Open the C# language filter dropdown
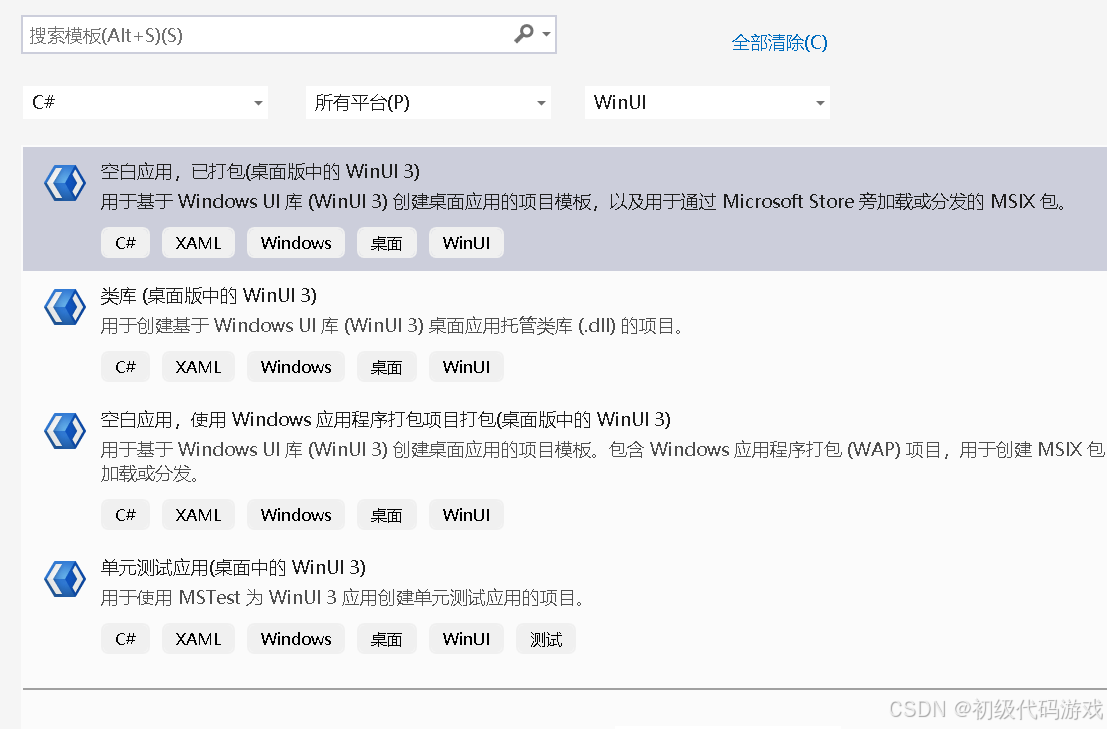 pos(145,102)
